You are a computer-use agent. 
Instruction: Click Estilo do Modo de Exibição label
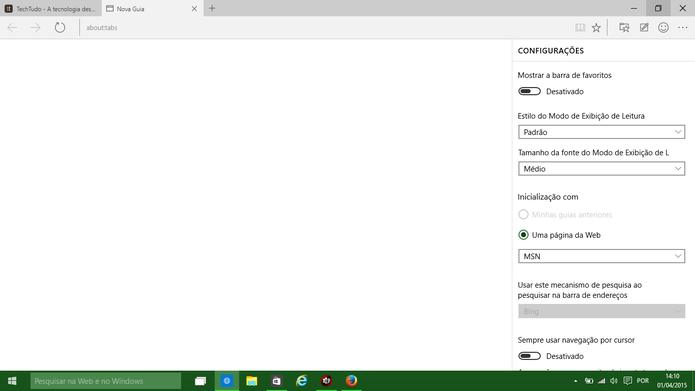[581, 116]
